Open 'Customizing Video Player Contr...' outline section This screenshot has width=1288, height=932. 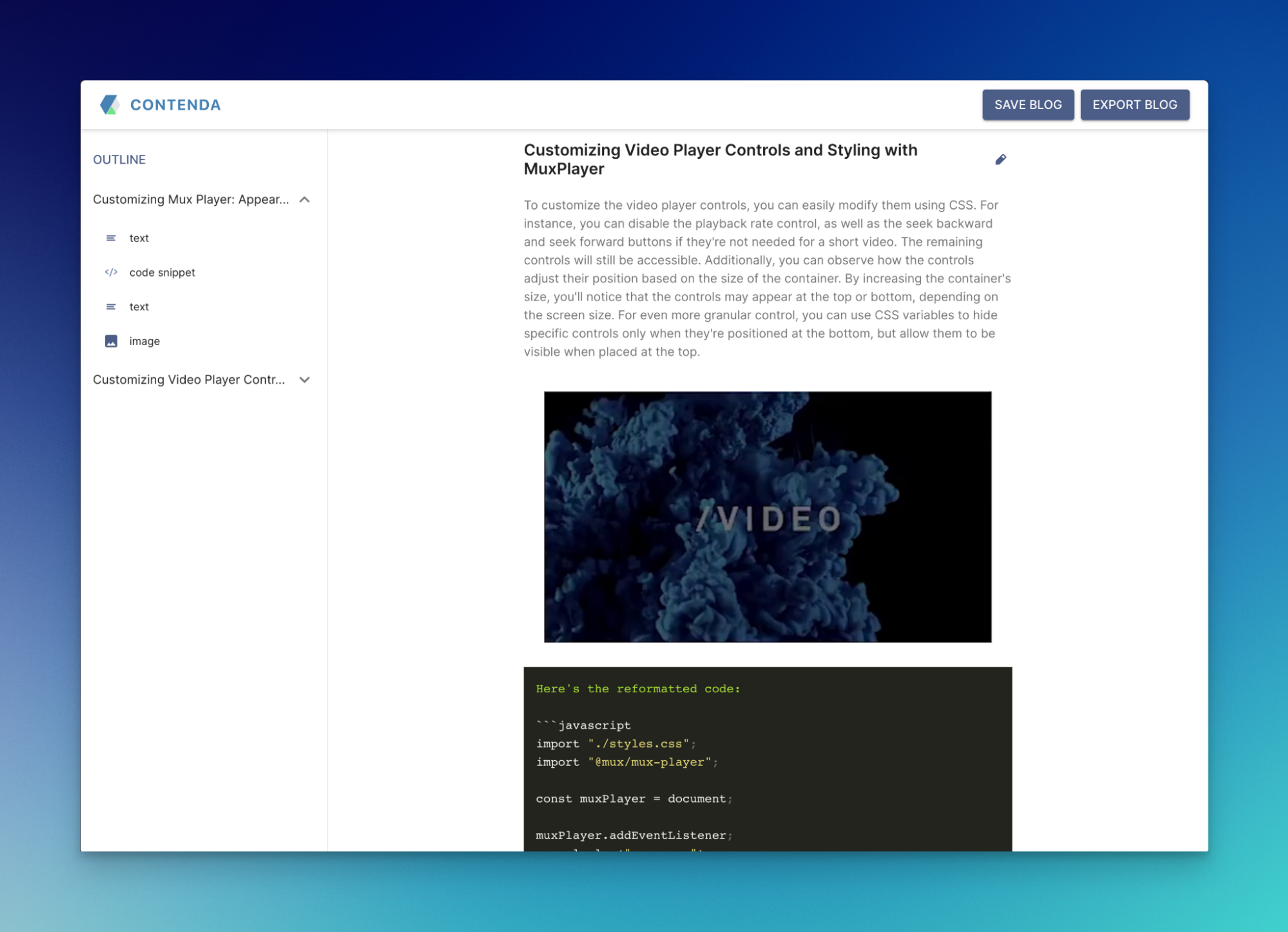(189, 379)
